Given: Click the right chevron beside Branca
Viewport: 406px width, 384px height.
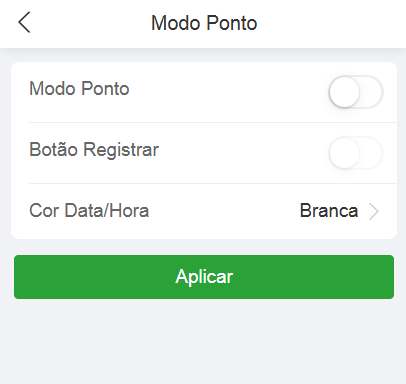Looking at the screenshot, I should click(374, 211).
